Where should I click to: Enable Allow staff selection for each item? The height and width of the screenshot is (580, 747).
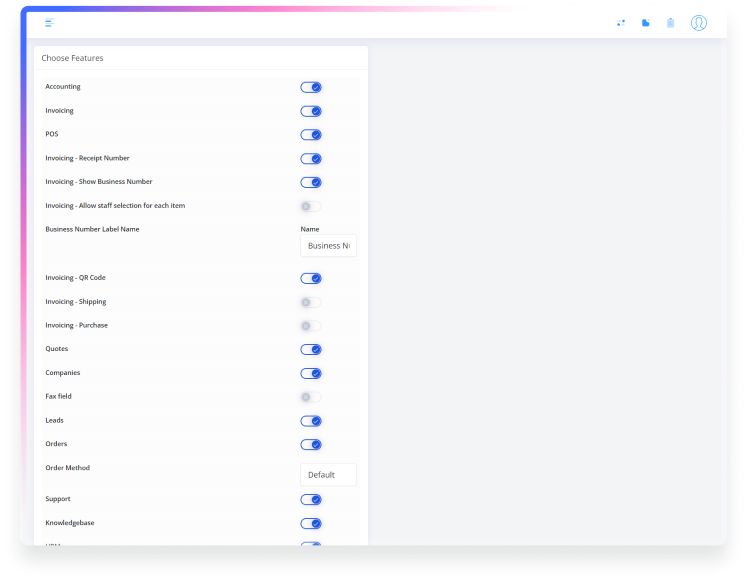click(x=311, y=206)
